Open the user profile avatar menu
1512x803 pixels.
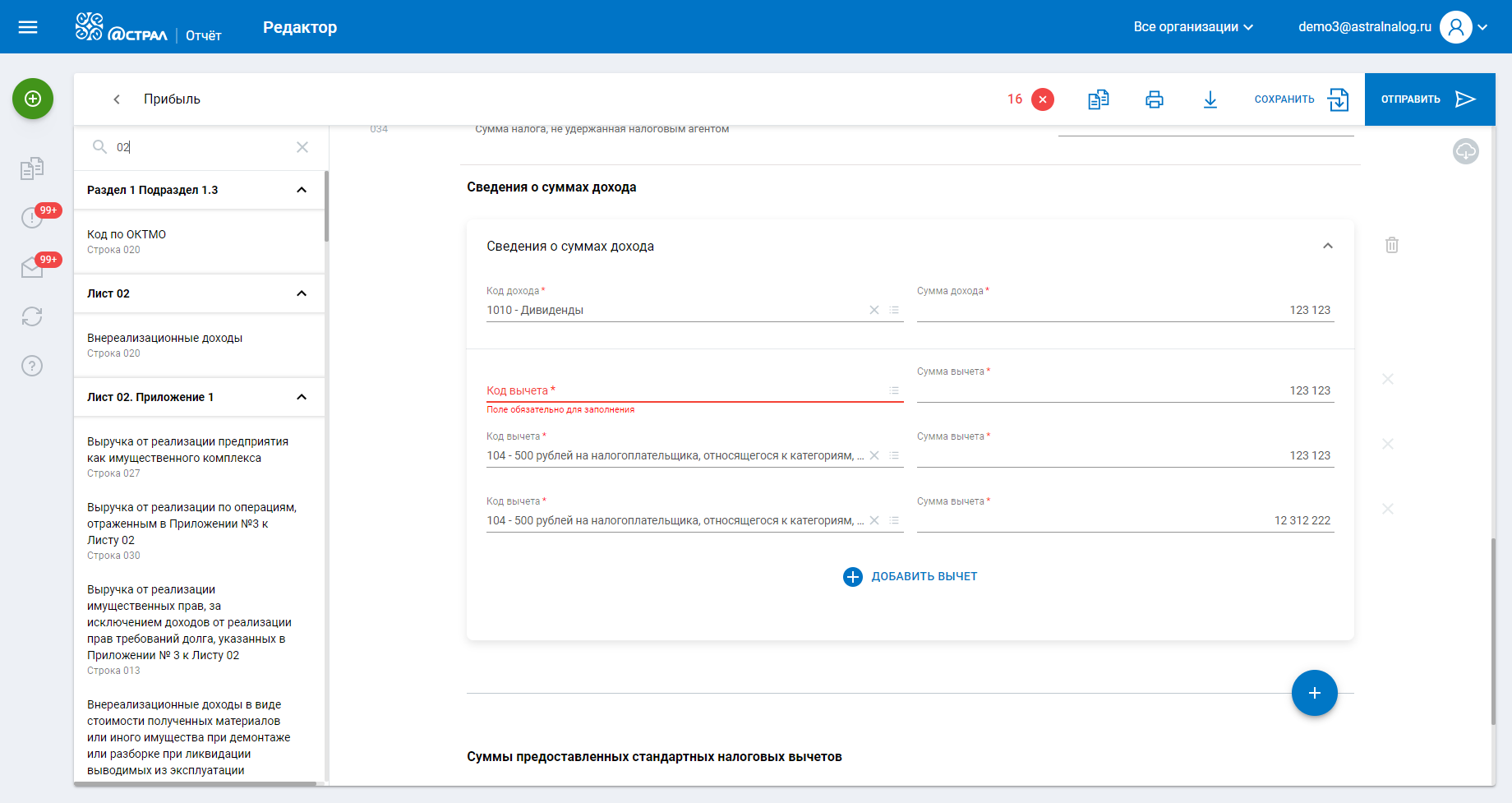[x=1455, y=27]
